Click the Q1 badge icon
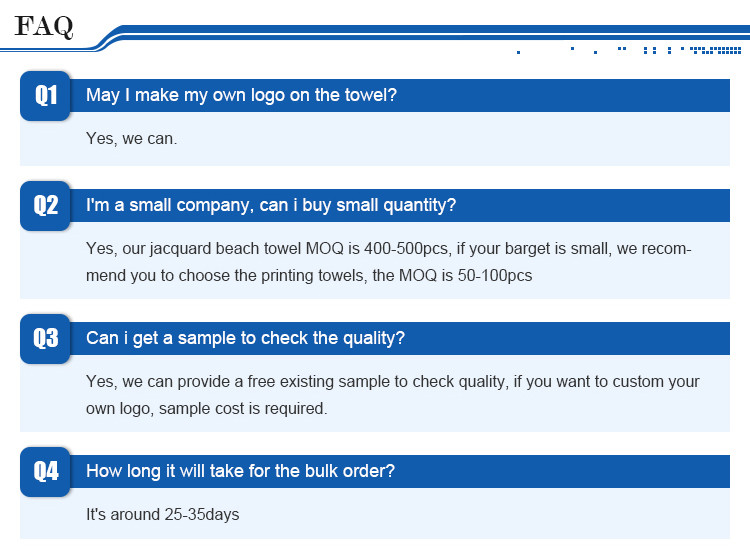The height and width of the screenshot is (555, 750). 45,96
